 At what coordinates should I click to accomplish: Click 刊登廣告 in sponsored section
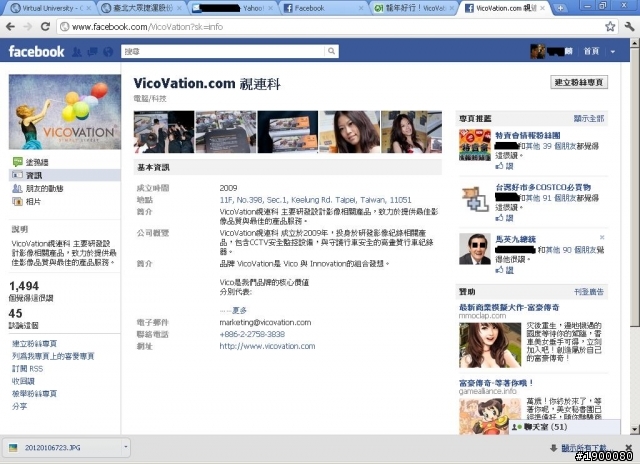pyautogui.click(x=589, y=292)
